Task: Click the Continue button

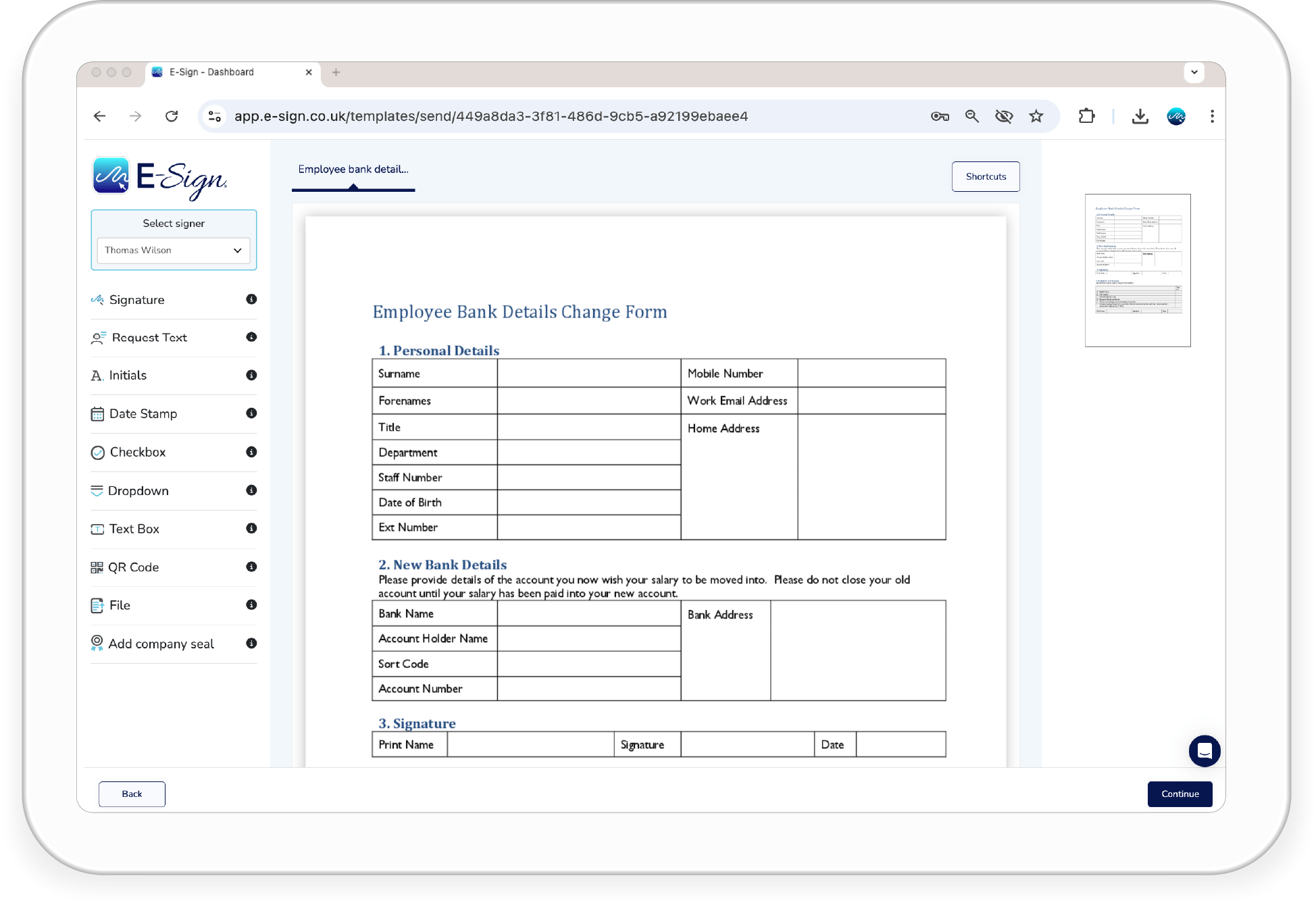Action: coord(1180,794)
